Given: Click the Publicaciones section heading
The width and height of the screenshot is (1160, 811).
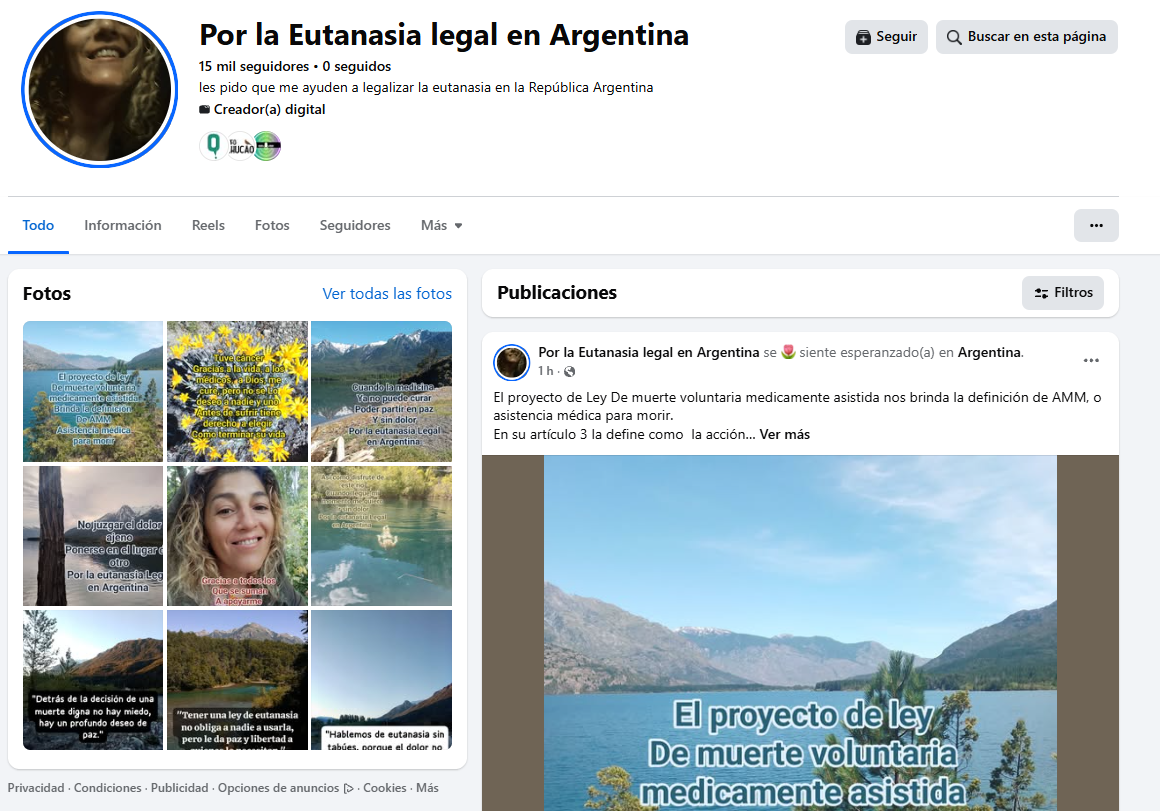Looking at the screenshot, I should click(x=557, y=293).
